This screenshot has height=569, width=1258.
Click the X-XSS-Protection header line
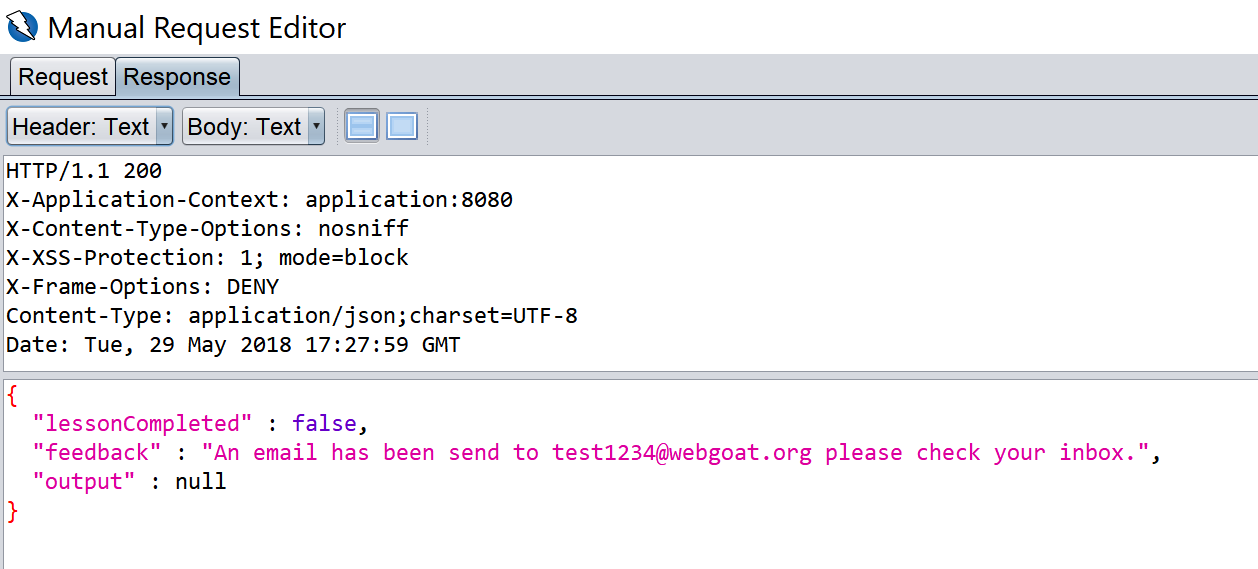[207, 258]
